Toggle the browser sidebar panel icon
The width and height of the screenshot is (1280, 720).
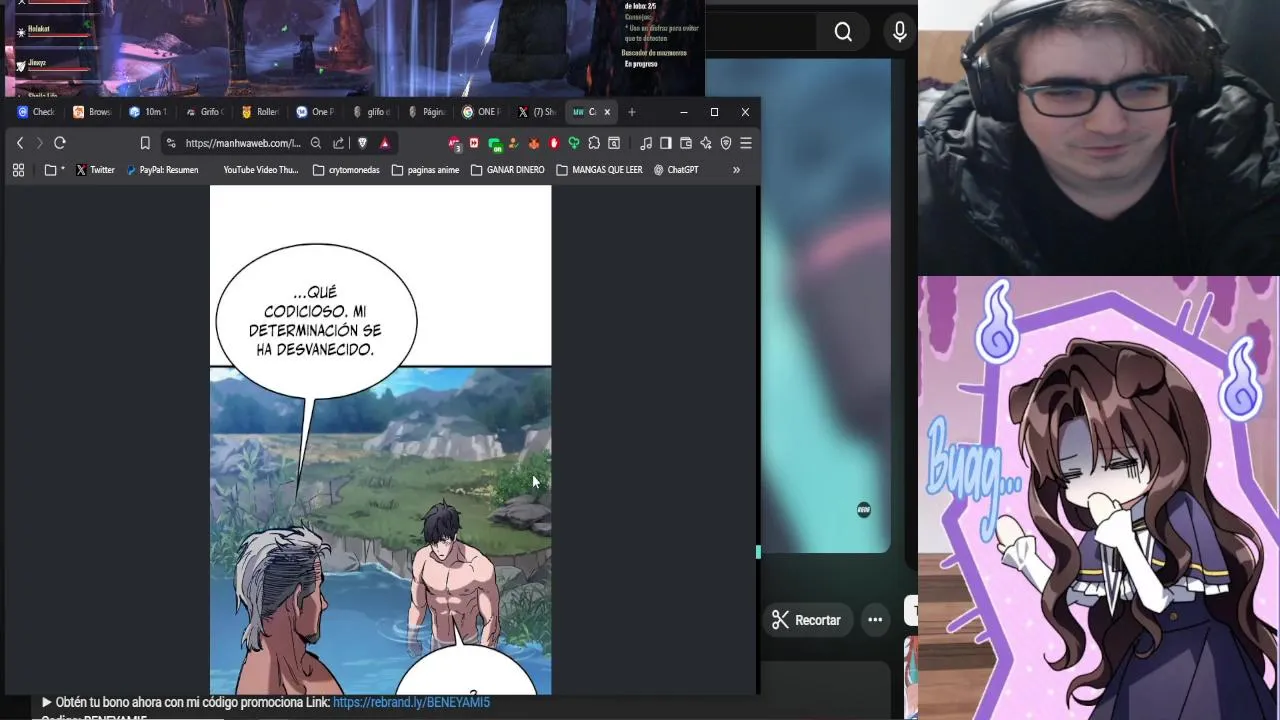click(666, 143)
